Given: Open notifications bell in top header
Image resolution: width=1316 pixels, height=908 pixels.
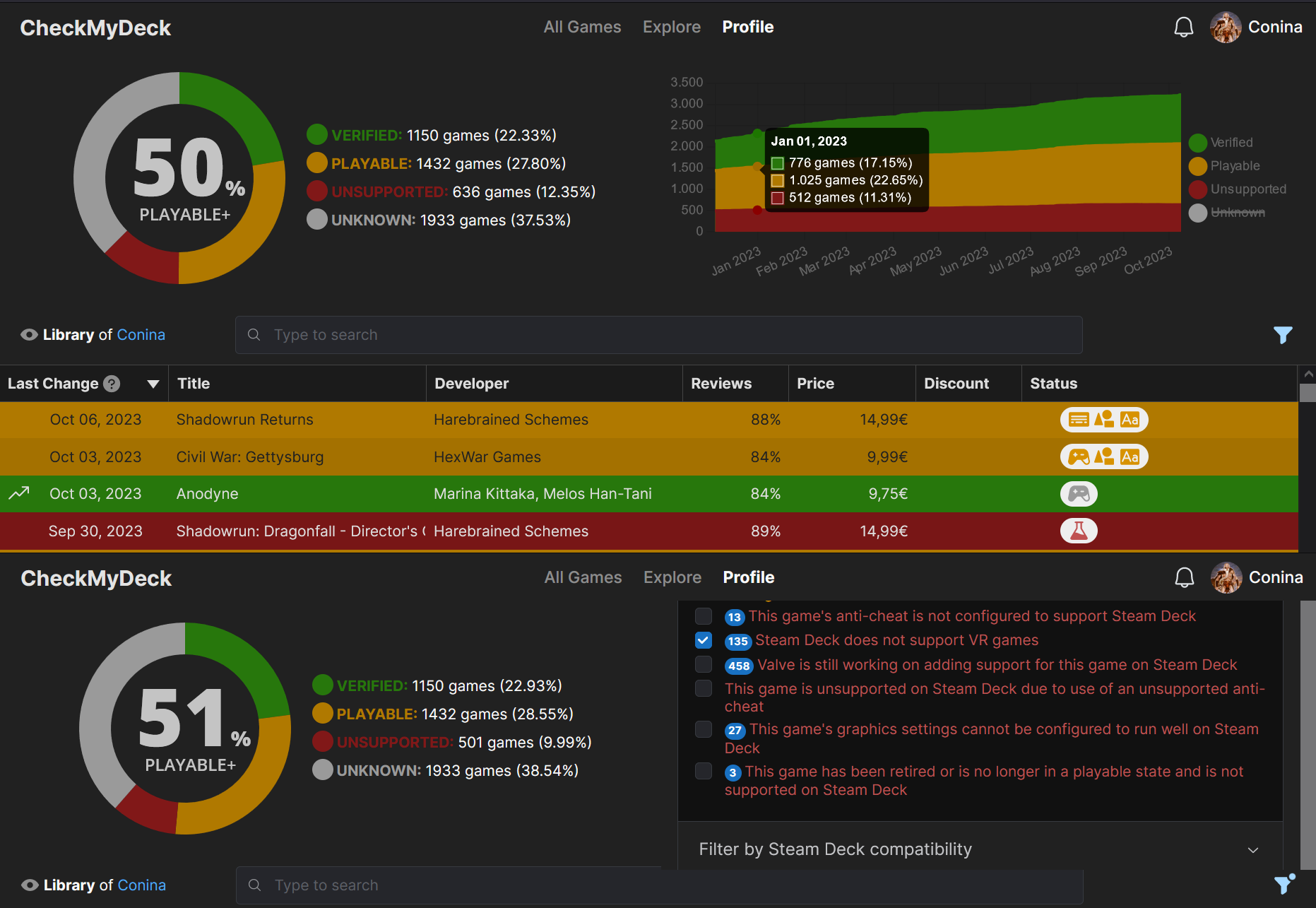Looking at the screenshot, I should pyautogui.click(x=1184, y=28).
